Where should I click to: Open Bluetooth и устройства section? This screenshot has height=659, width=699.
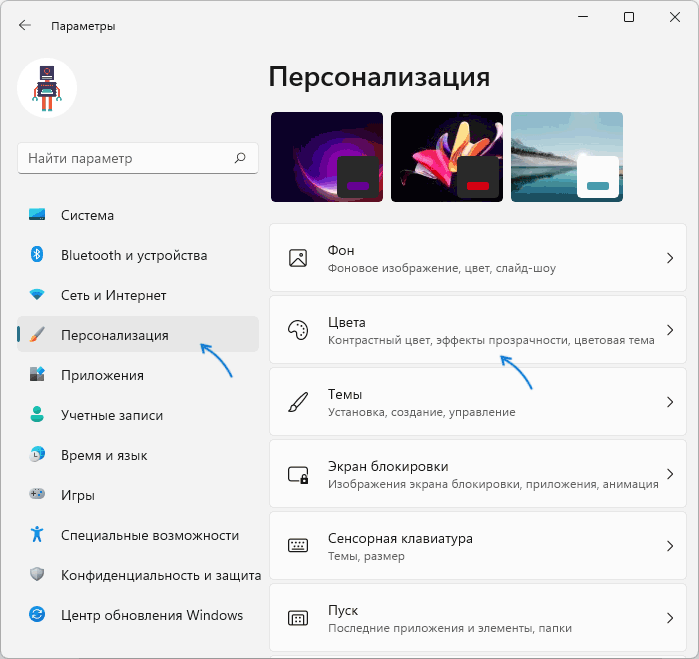click(138, 255)
